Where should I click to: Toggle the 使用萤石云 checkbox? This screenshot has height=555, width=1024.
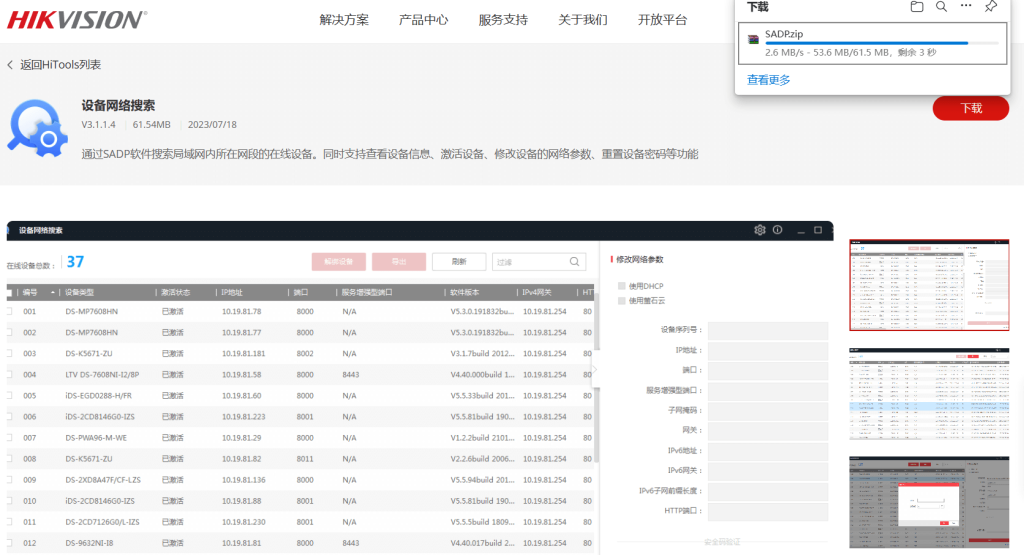[622, 300]
